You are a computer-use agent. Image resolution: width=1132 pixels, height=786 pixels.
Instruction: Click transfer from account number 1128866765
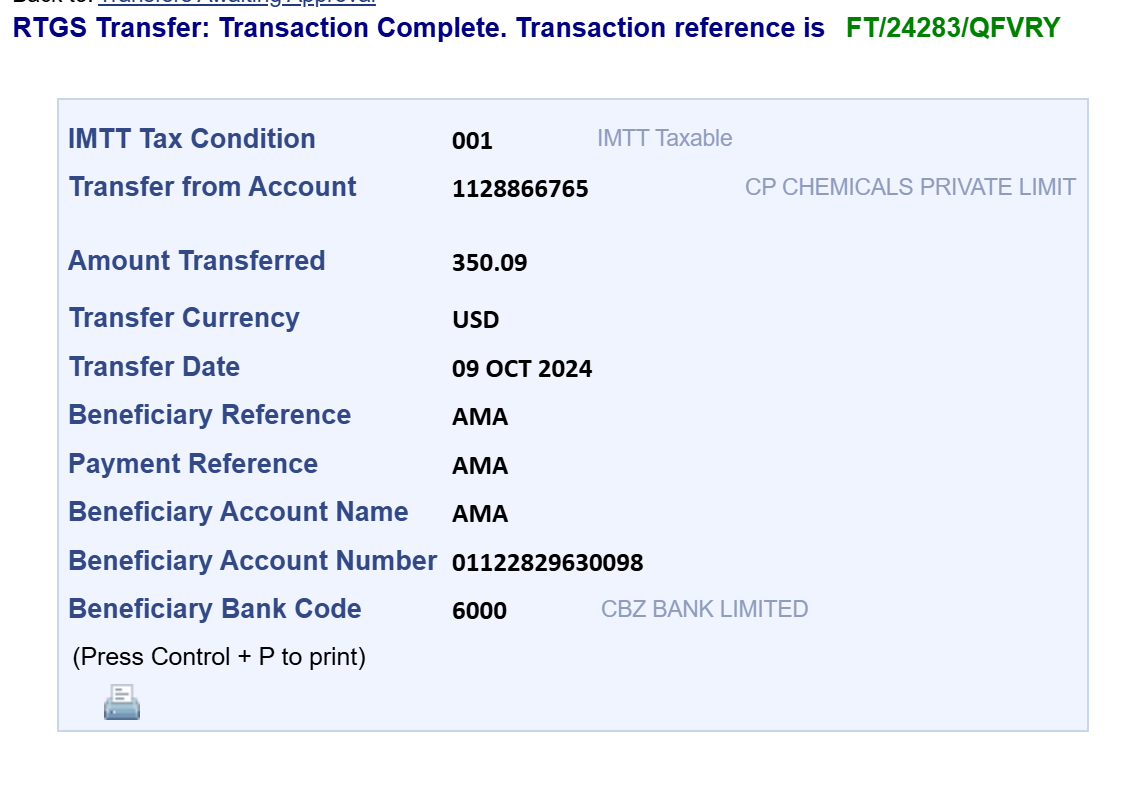click(520, 188)
